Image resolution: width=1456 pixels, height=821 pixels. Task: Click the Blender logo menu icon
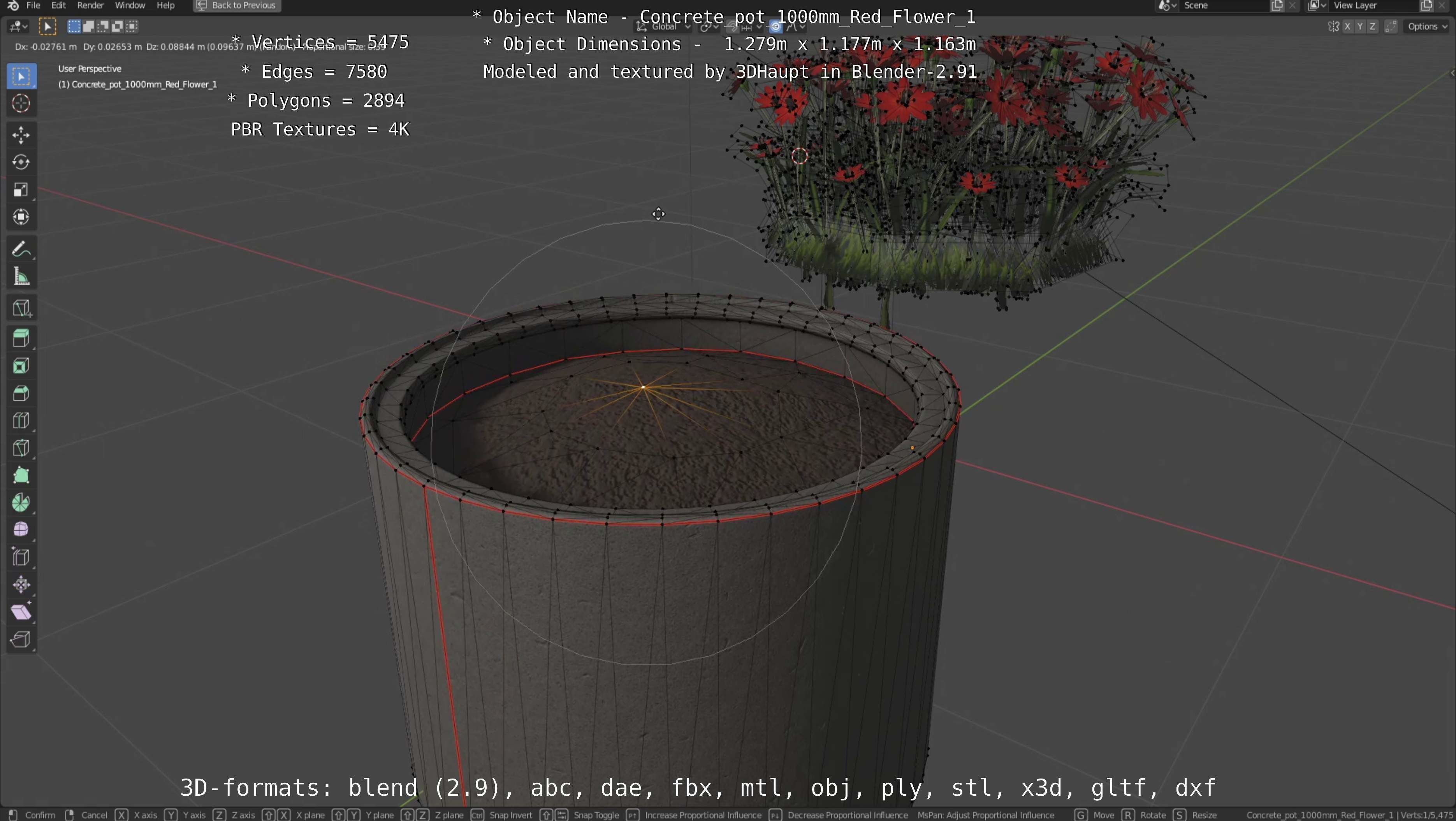[x=12, y=6]
